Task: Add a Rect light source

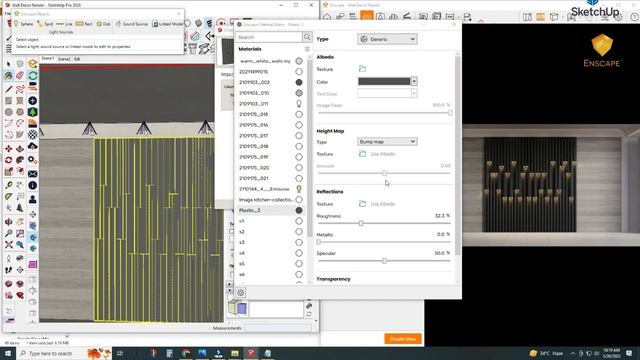Action: pos(84,24)
